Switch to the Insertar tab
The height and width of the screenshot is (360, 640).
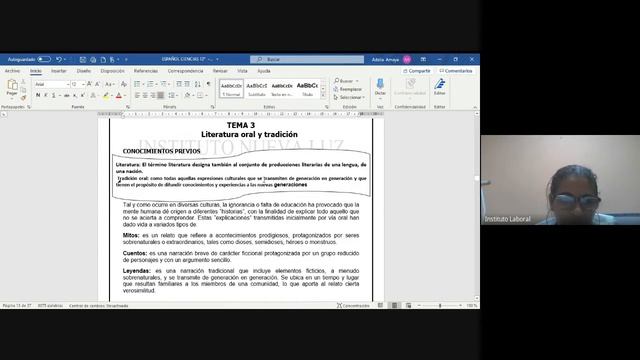tap(59, 71)
